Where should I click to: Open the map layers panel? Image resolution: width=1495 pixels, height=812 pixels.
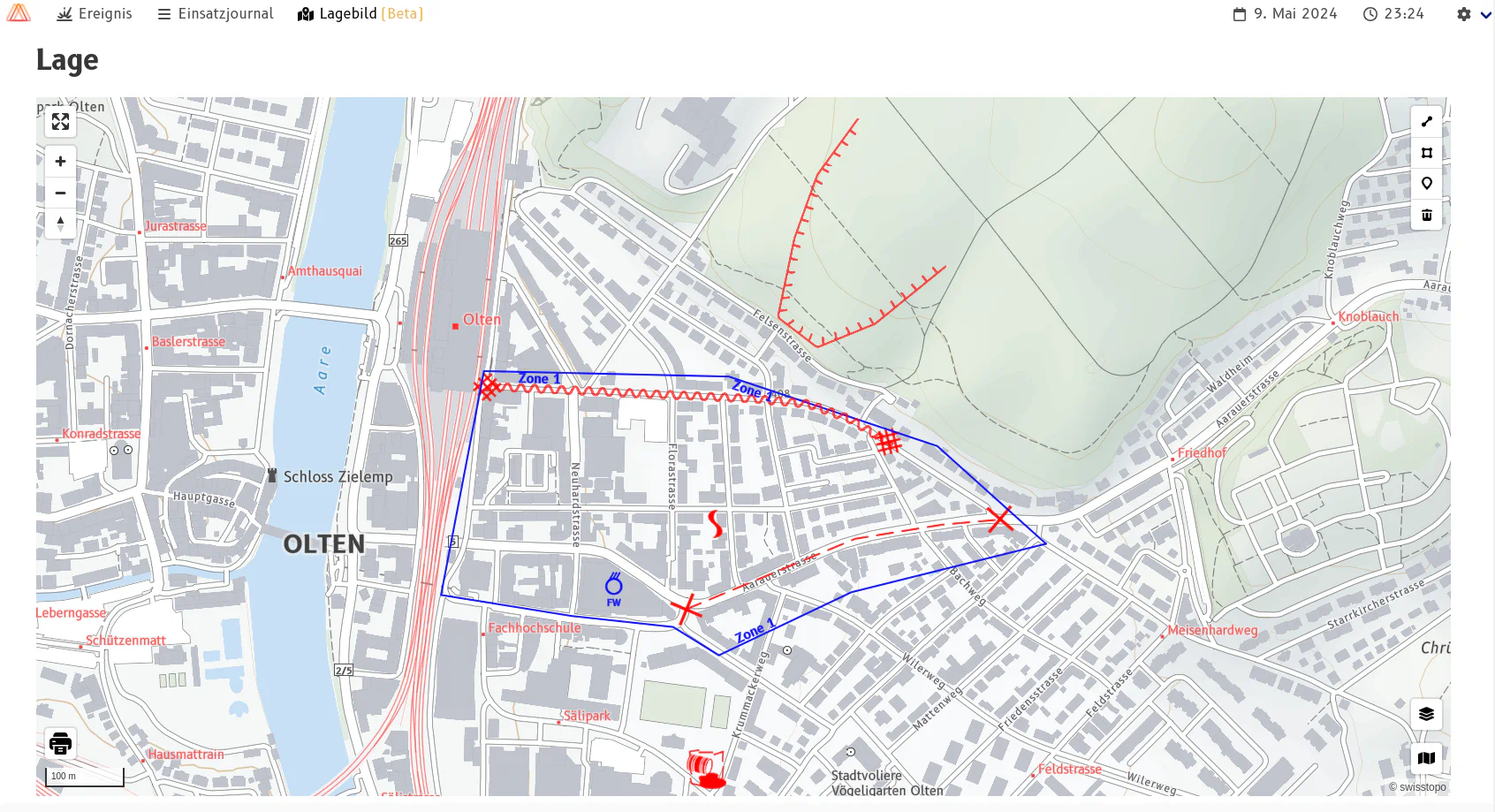[1424, 713]
